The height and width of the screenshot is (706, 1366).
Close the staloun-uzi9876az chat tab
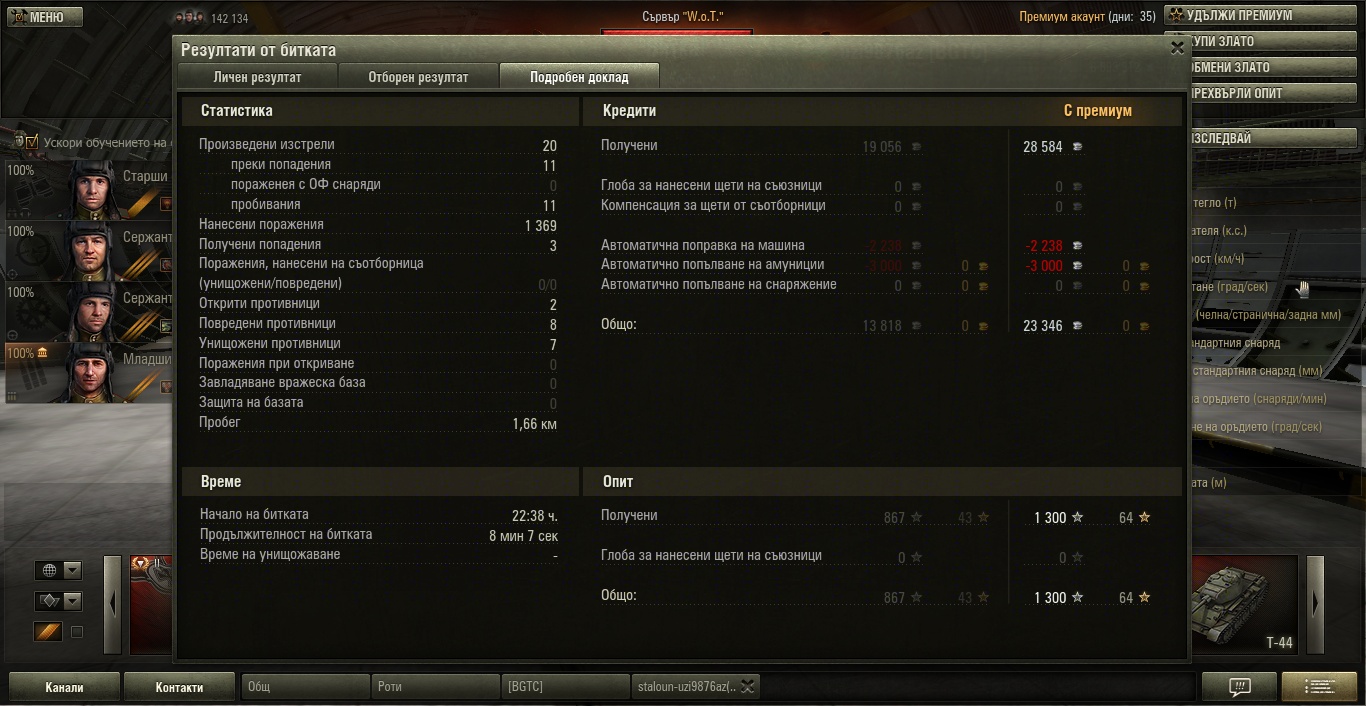pyautogui.click(x=747, y=687)
